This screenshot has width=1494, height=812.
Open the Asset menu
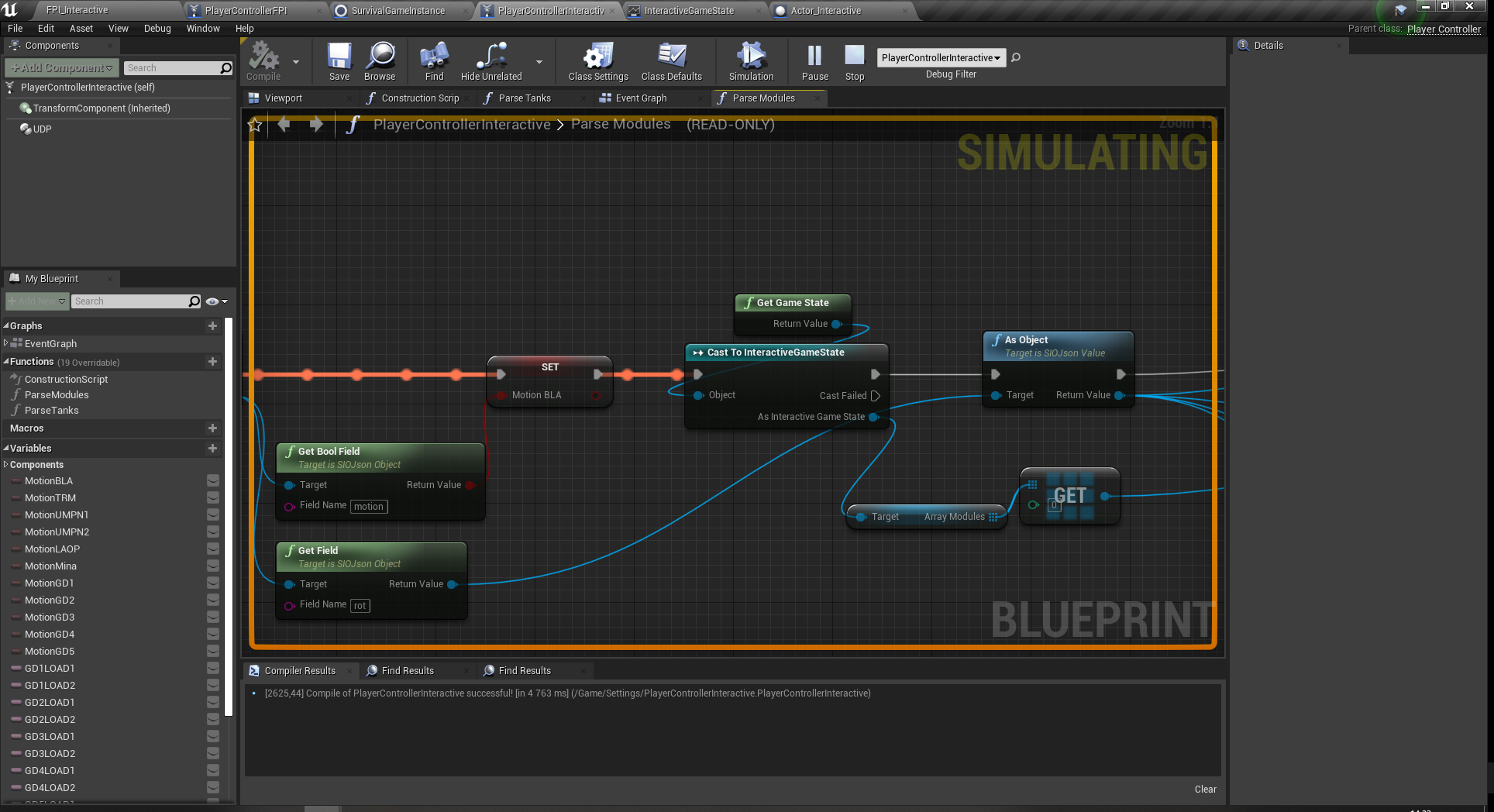click(81, 29)
